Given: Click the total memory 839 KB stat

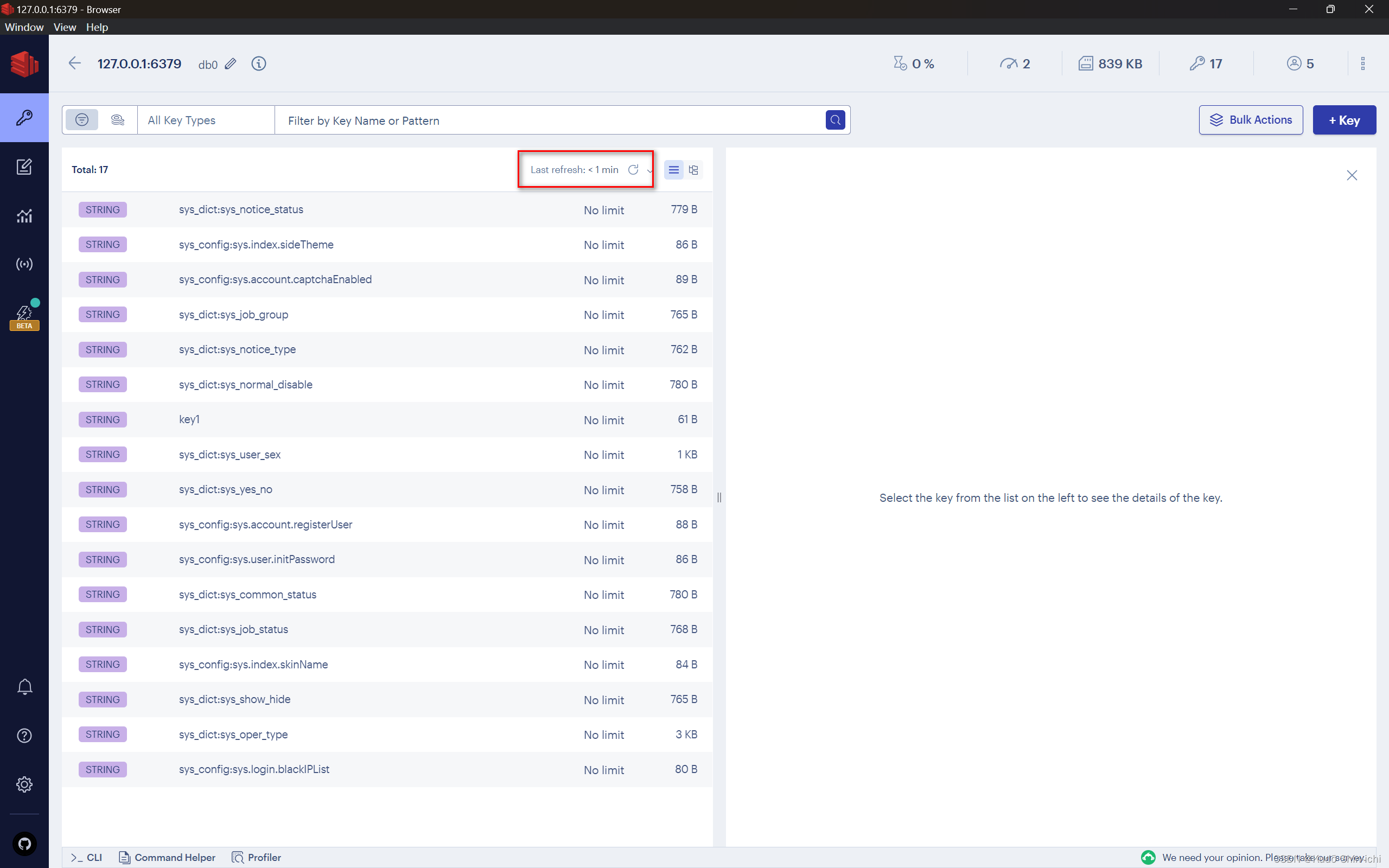Looking at the screenshot, I should click(x=1110, y=63).
